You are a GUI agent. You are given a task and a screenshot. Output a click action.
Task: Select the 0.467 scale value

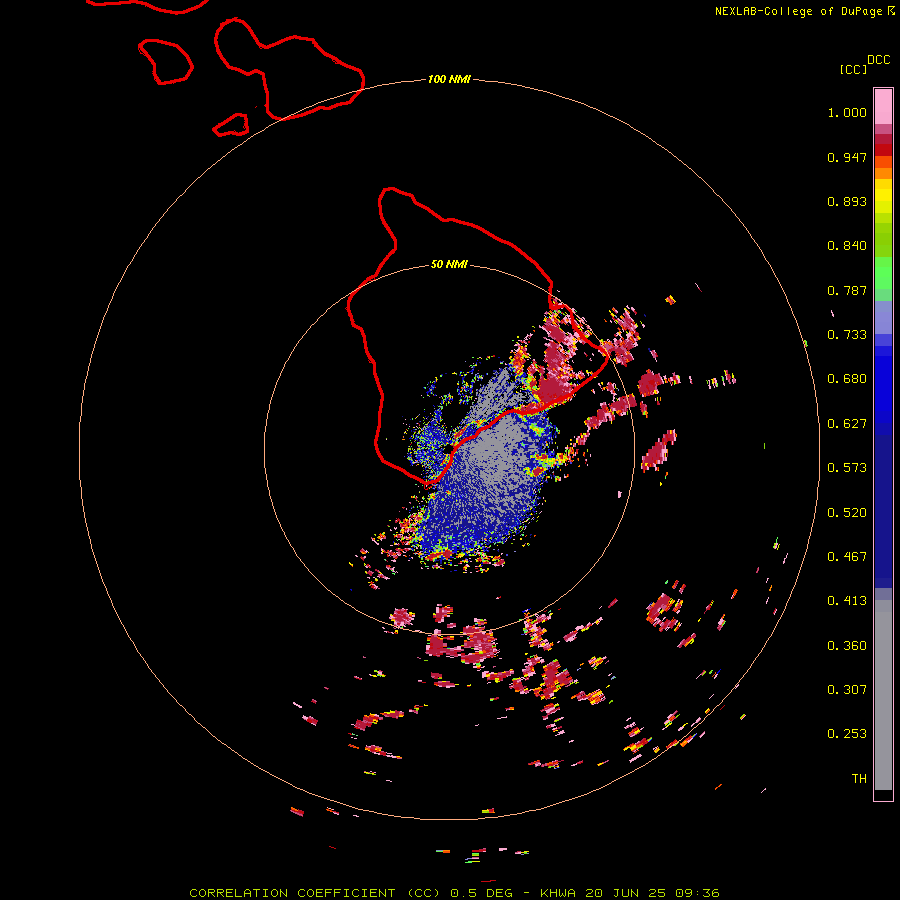[x=847, y=557]
